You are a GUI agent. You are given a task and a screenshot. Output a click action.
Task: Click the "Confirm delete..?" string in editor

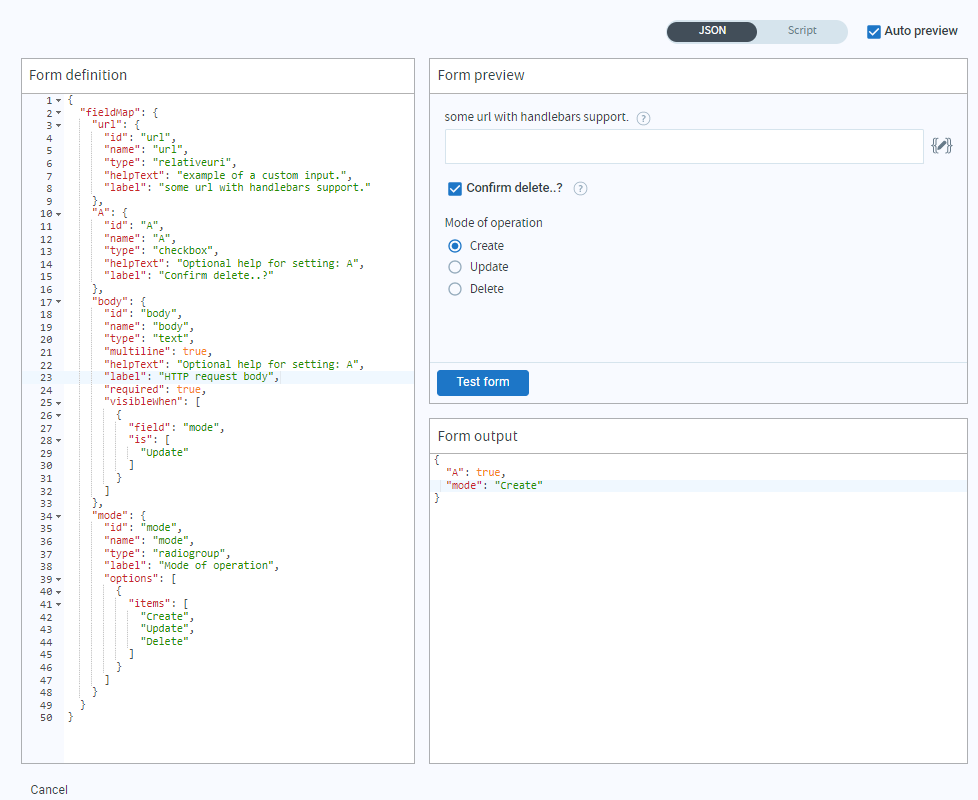pyautogui.click(x=216, y=276)
